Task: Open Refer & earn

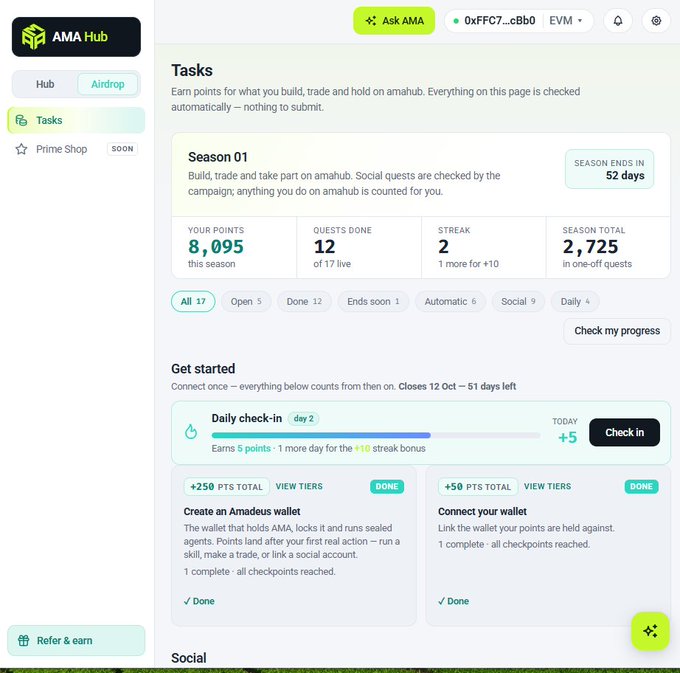Action: tap(76, 640)
